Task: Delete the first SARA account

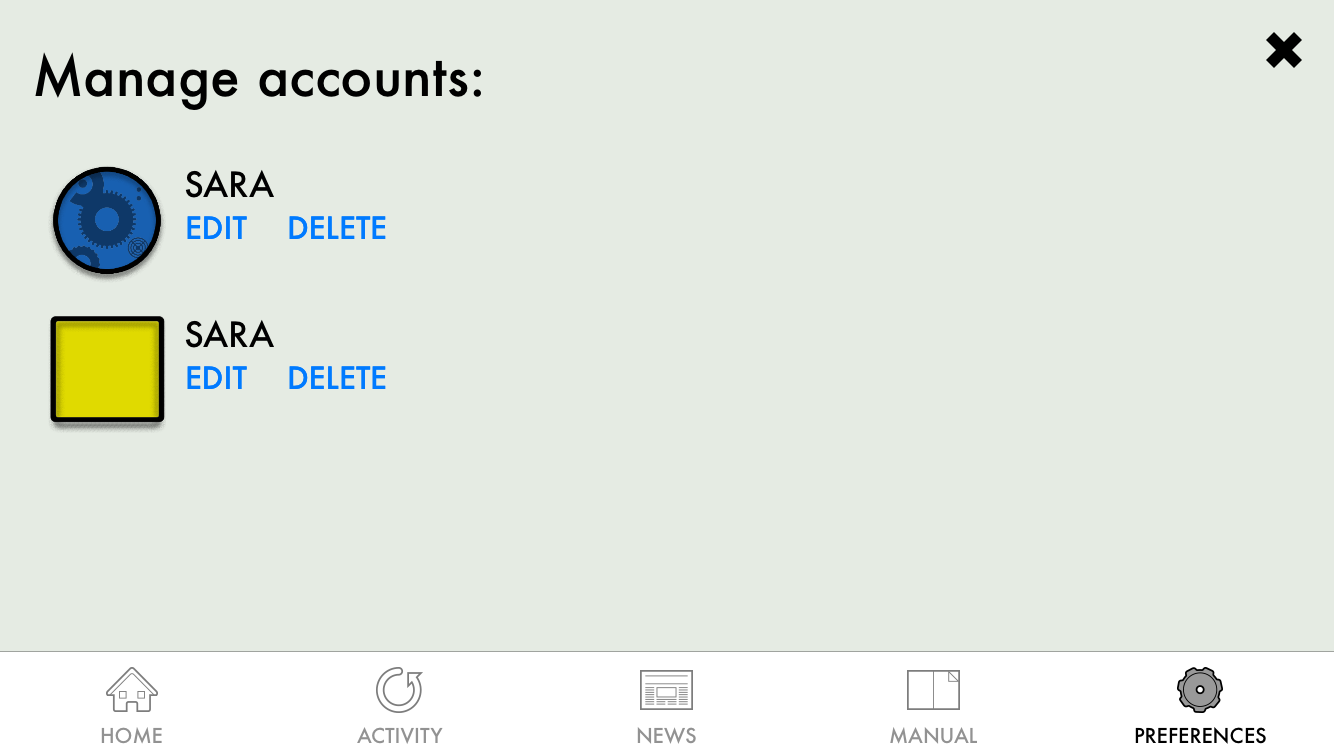Action: pos(337,229)
